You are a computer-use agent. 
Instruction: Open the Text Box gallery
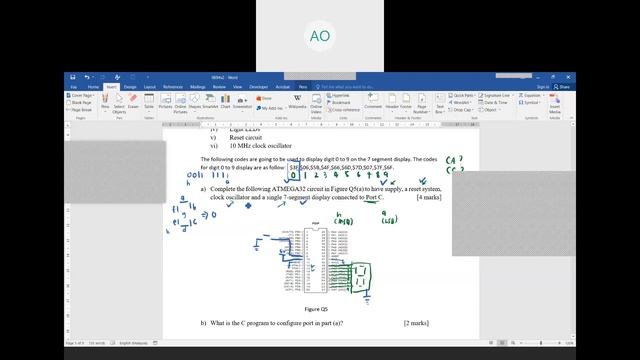tap(440, 103)
